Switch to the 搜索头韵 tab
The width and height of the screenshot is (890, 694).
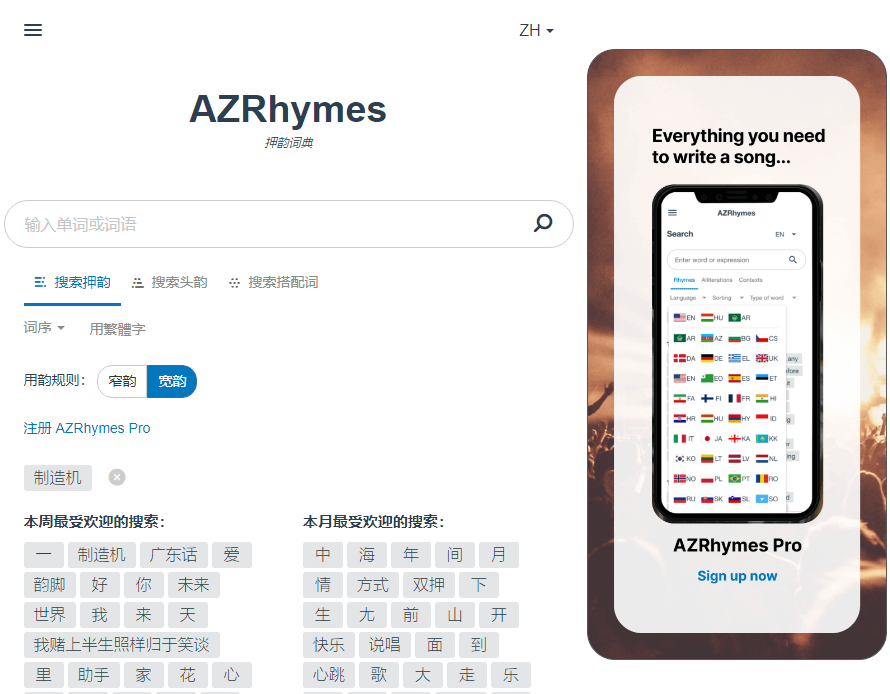tap(170, 283)
